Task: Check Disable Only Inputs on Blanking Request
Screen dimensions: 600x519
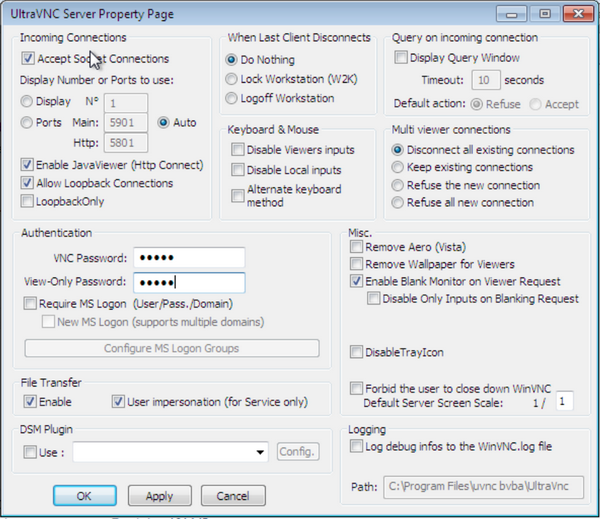Action: pos(373,298)
